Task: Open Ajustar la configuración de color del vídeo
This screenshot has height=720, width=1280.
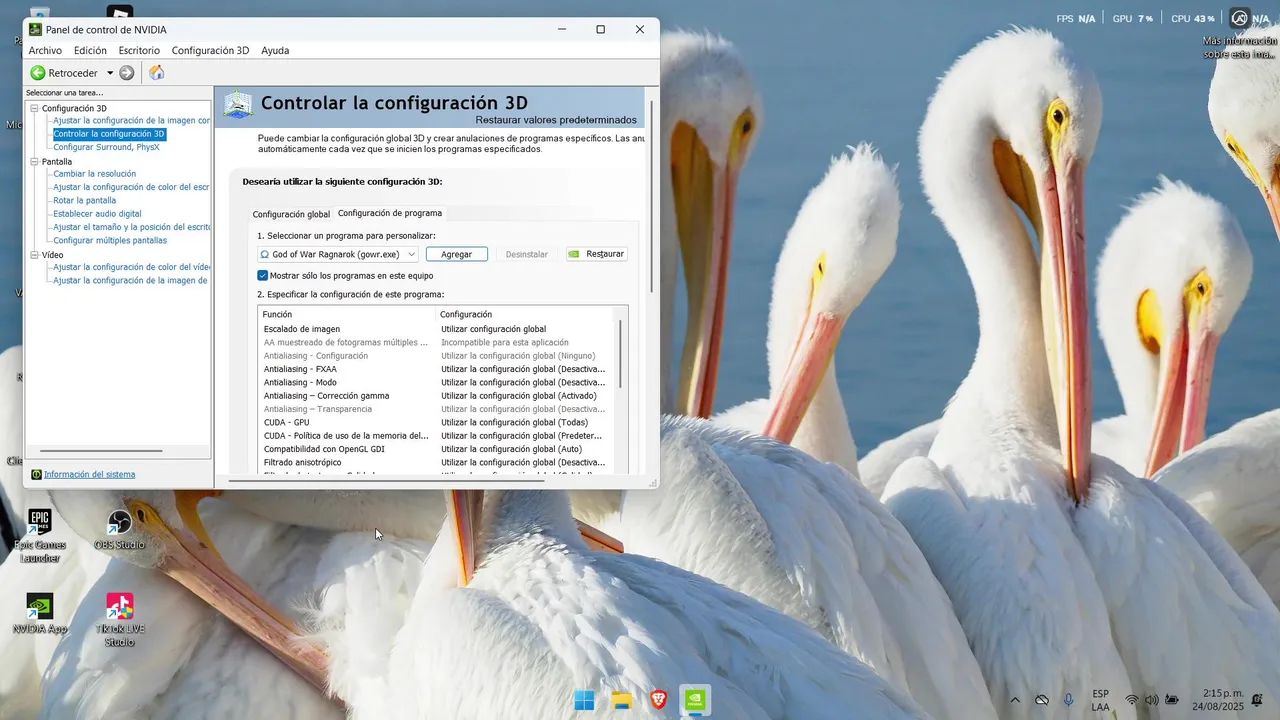Action: 131,267
